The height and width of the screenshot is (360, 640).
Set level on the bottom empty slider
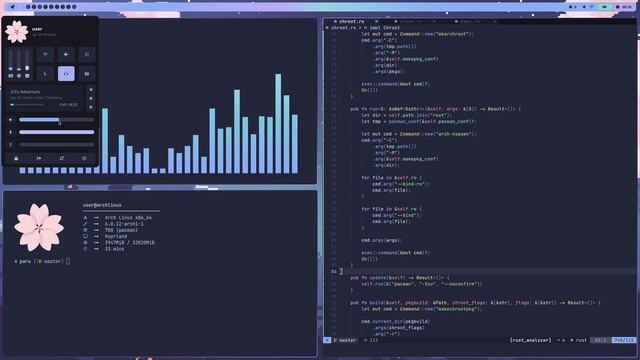pyautogui.click(x=57, y=144)
